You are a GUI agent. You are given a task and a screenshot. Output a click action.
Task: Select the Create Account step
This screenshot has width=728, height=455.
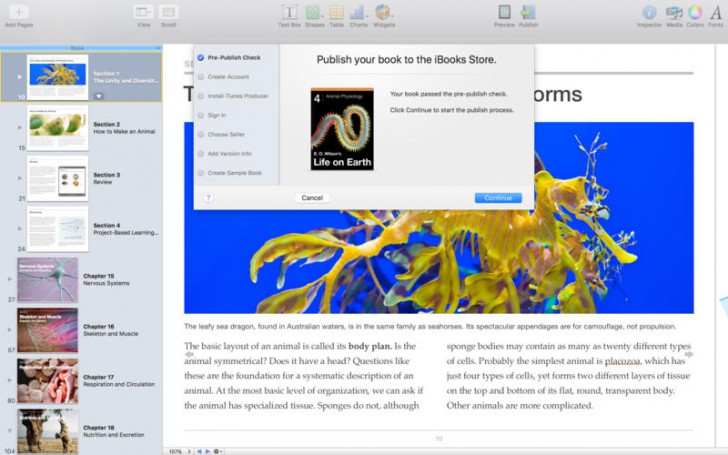pyautogui.click(x=223, y=77)
